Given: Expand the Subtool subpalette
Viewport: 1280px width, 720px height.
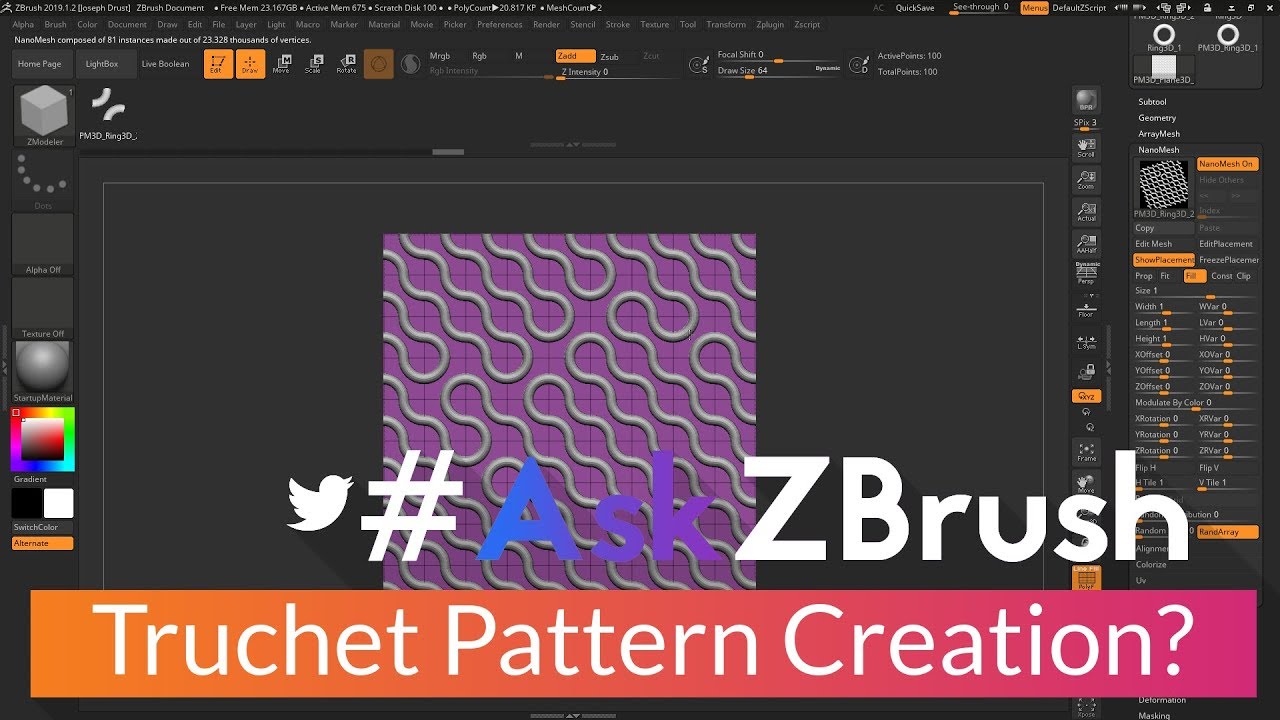Looking at the screenshot, I should coord(1152,102).
